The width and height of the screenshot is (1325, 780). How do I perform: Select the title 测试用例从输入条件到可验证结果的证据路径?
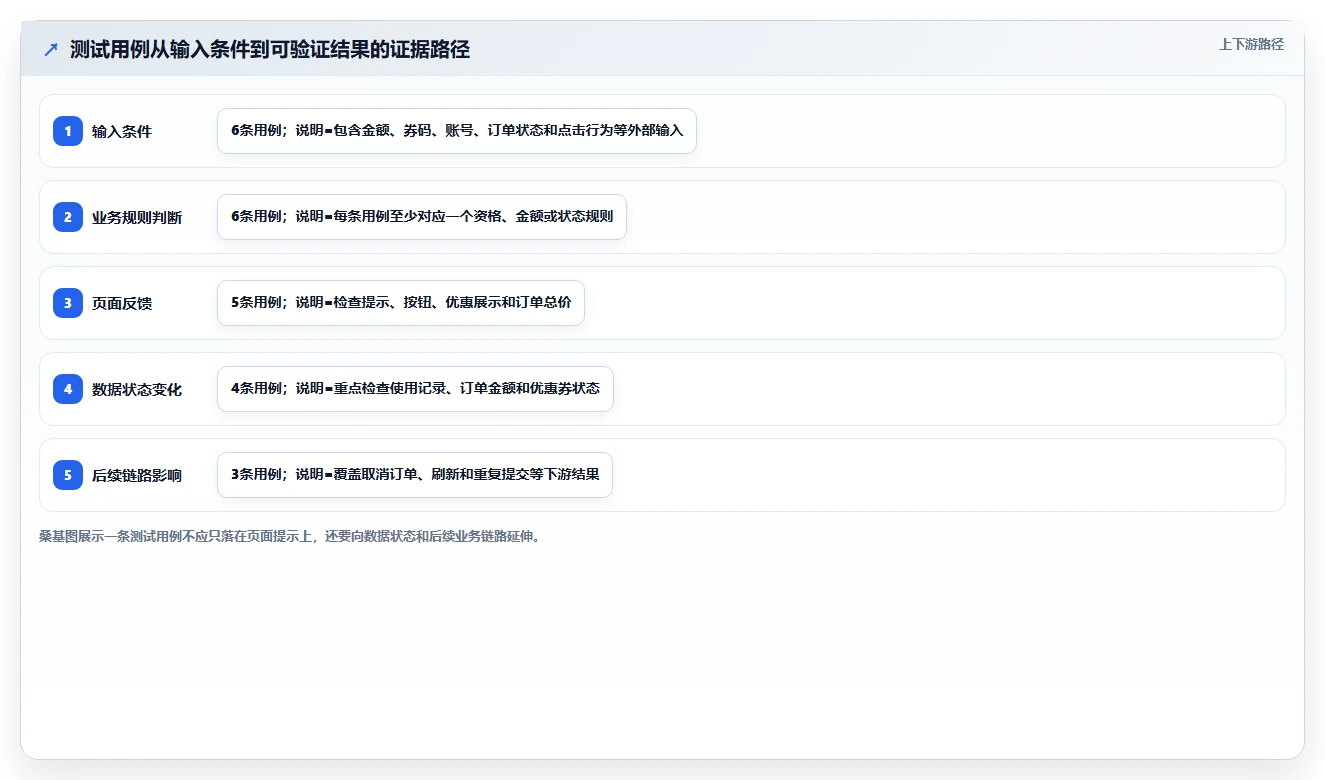tap(270, 50)
